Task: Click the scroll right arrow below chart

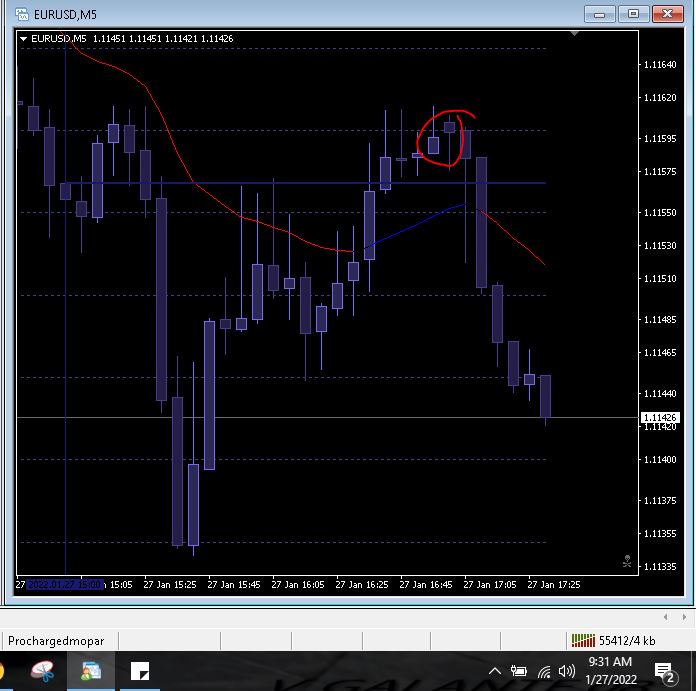Action: [x=684, y=617]
